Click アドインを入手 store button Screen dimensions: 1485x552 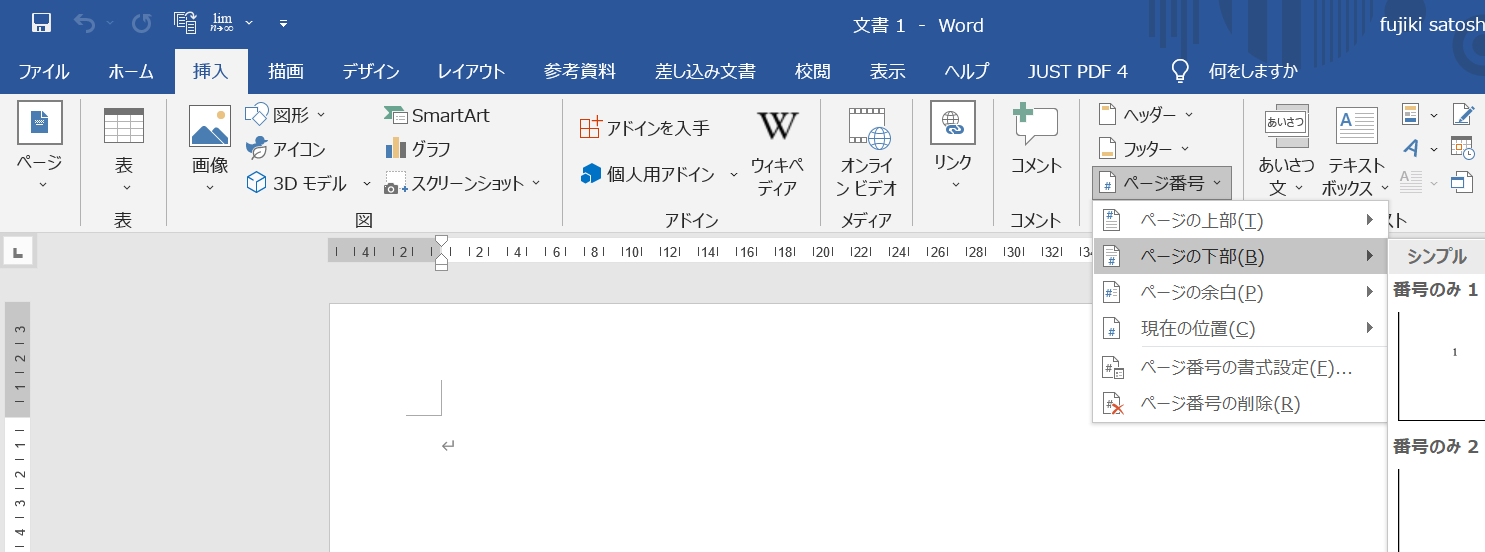(x=645, y=127)
